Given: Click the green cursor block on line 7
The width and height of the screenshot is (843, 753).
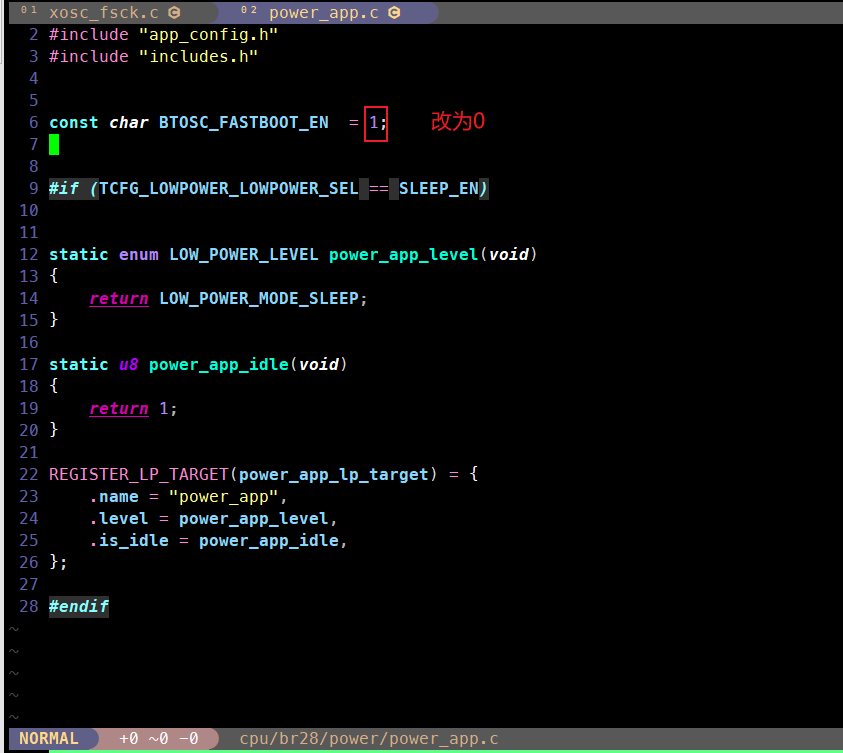Looking at the screenshot, I should coord(54,145).
